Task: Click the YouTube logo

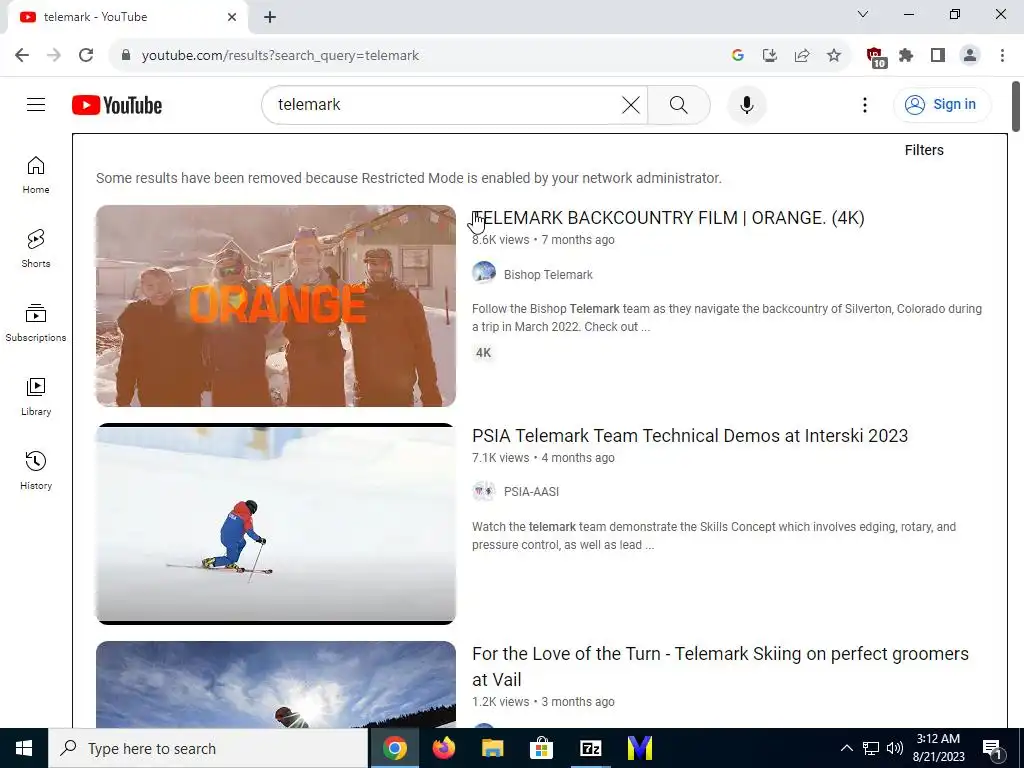Action: coord(117,105)
